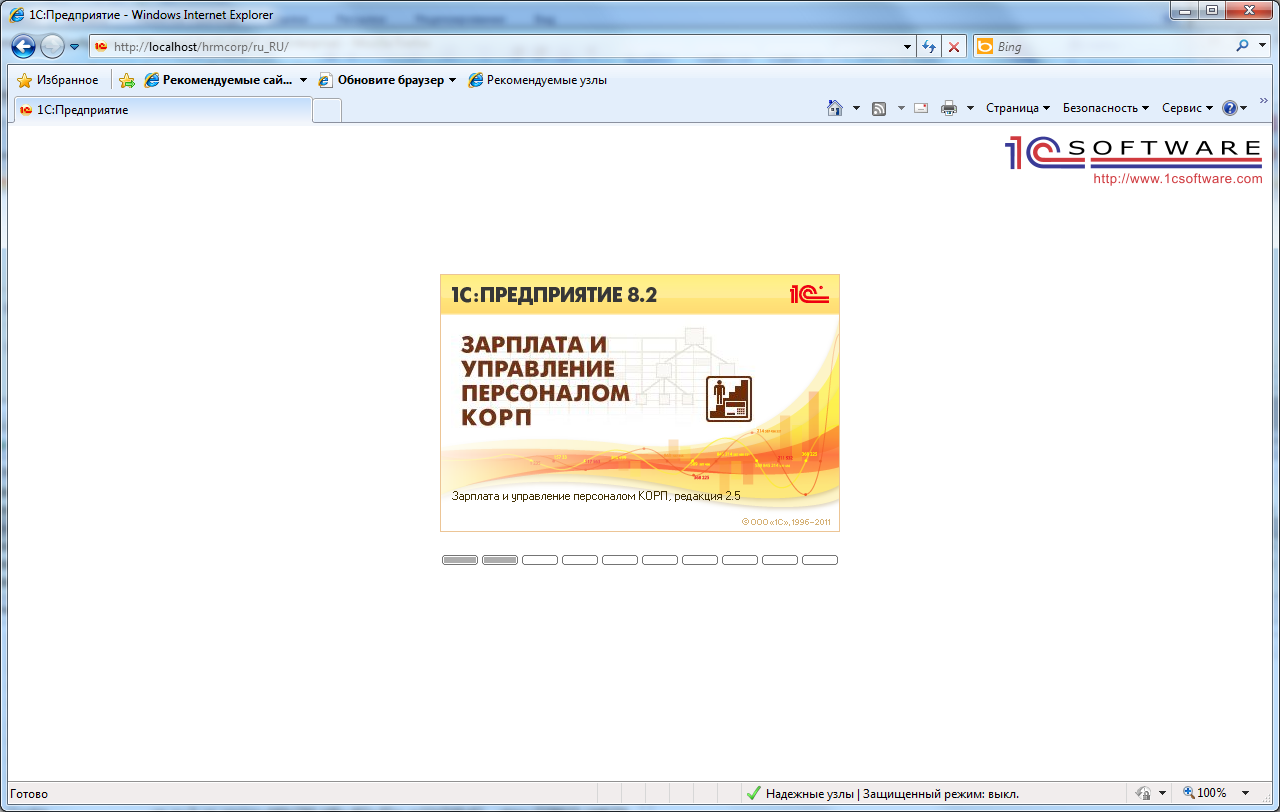The height and width of the screenshot is (812, 1280).
Task: Open a new blank tab
Action: point(327,110)
